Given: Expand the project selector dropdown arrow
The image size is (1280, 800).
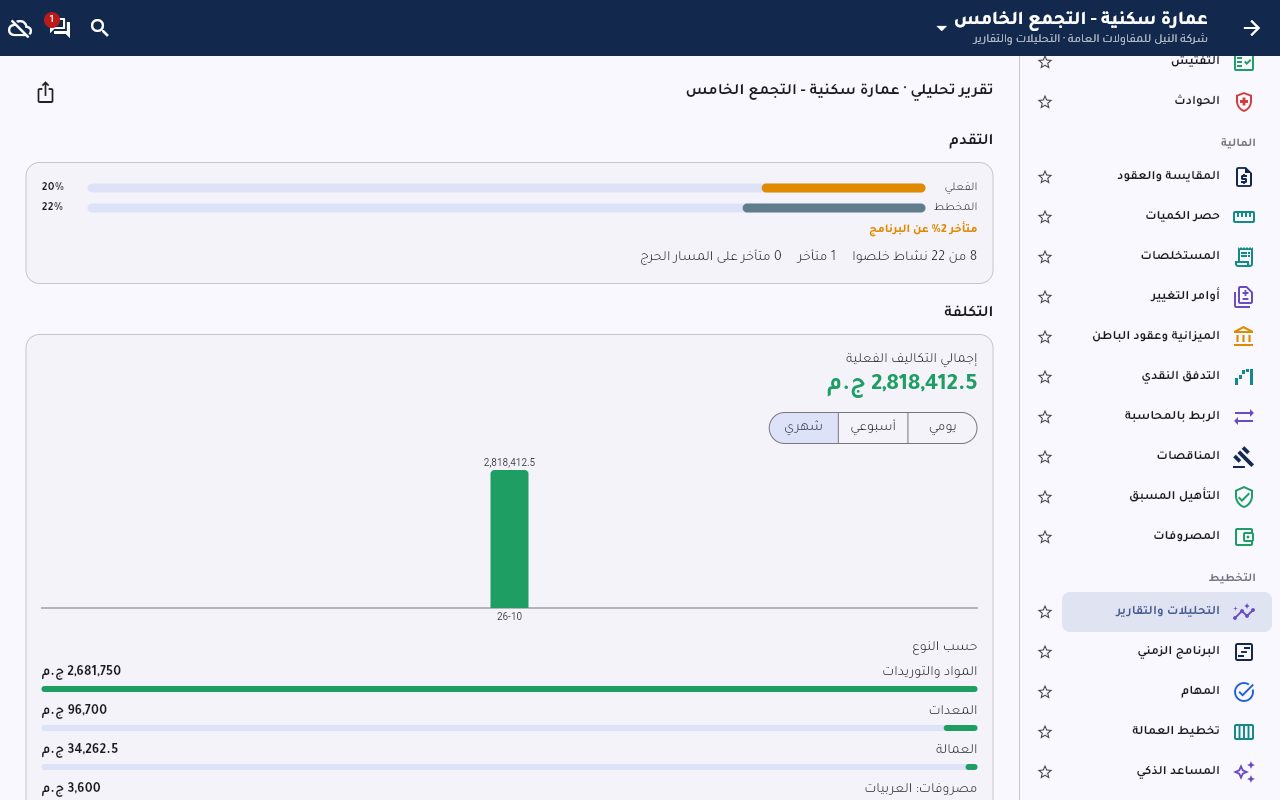Looking at the screenshot, I should coord(941,28).
